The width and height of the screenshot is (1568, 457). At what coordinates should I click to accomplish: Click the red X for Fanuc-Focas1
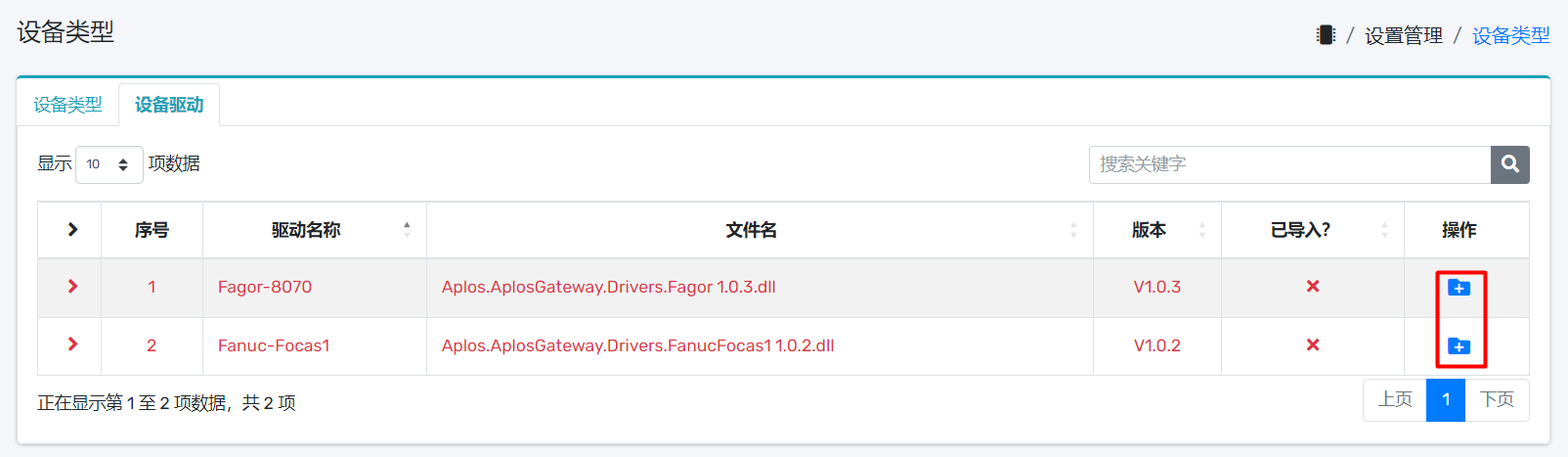1313,345
